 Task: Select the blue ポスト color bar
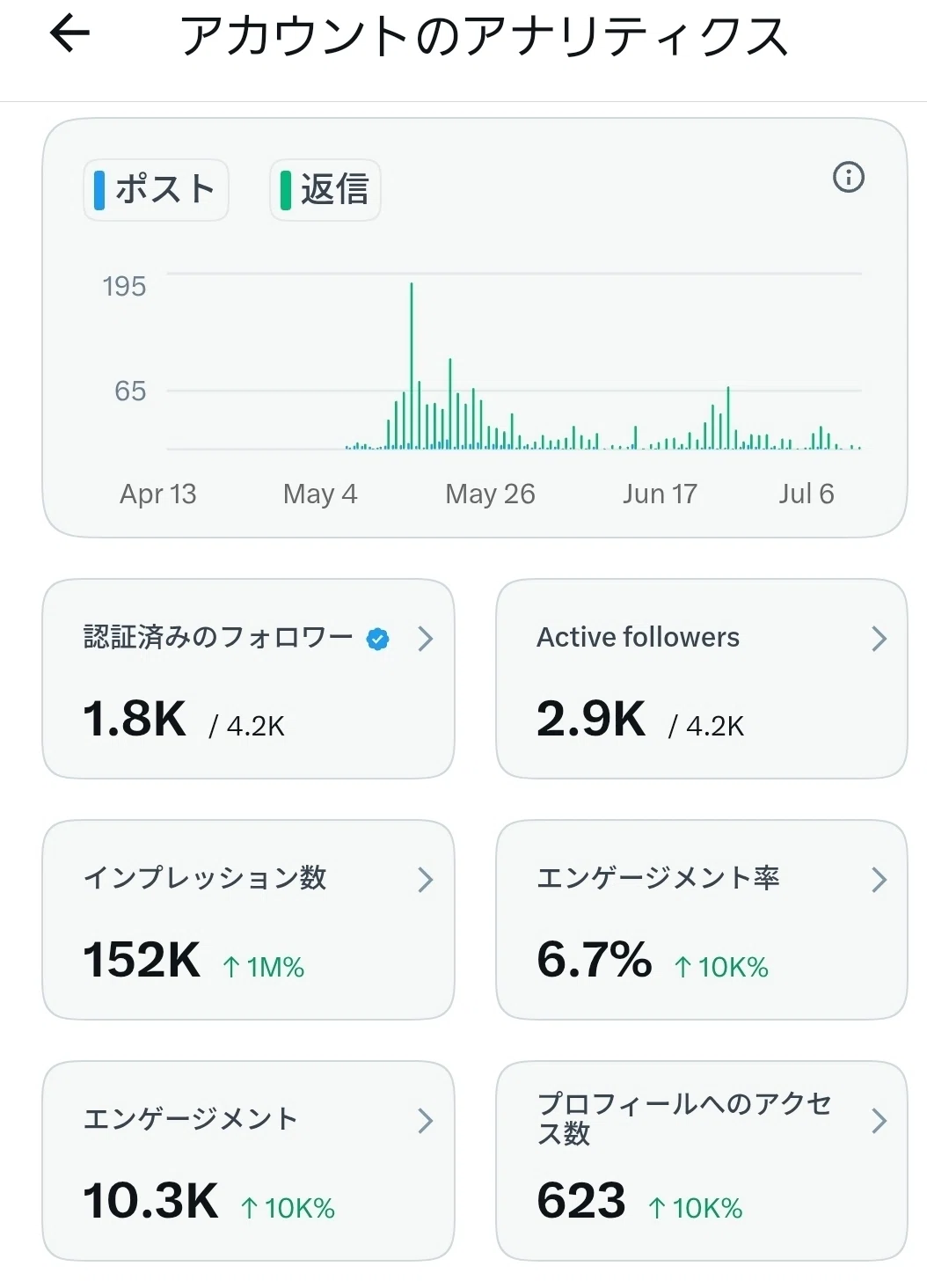(99, 190)
